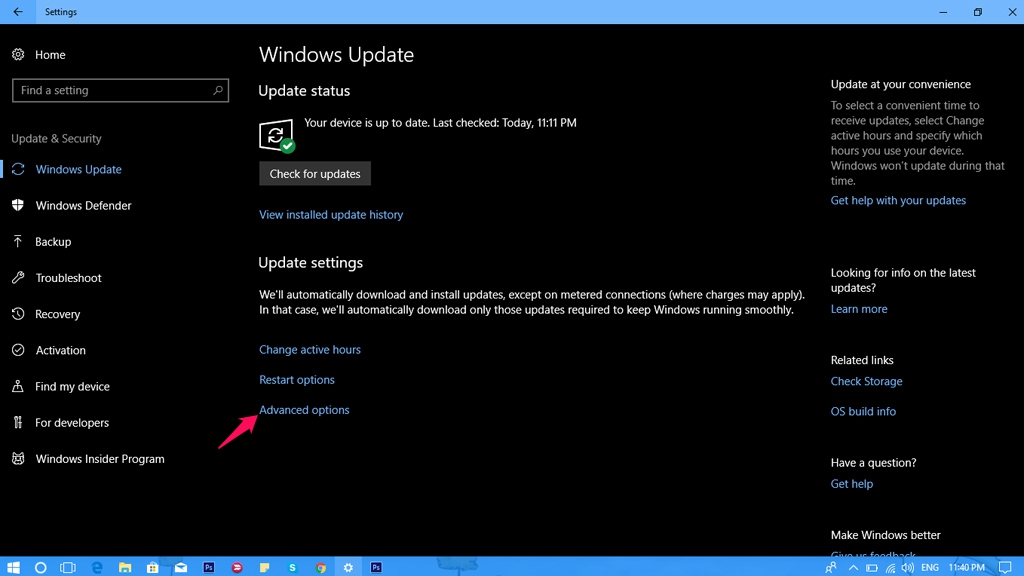Click the red round app icon on the taskbar

(237, 567)
